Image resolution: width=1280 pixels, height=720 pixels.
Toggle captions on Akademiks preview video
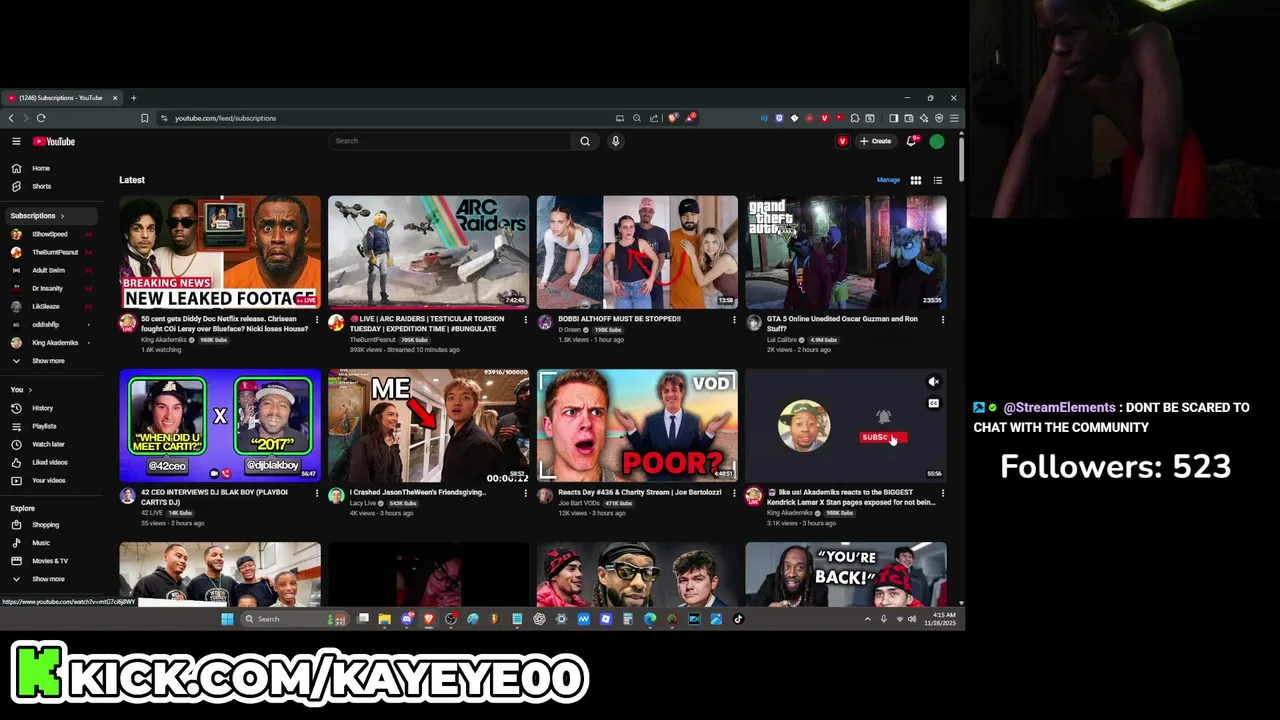point(933,403)
